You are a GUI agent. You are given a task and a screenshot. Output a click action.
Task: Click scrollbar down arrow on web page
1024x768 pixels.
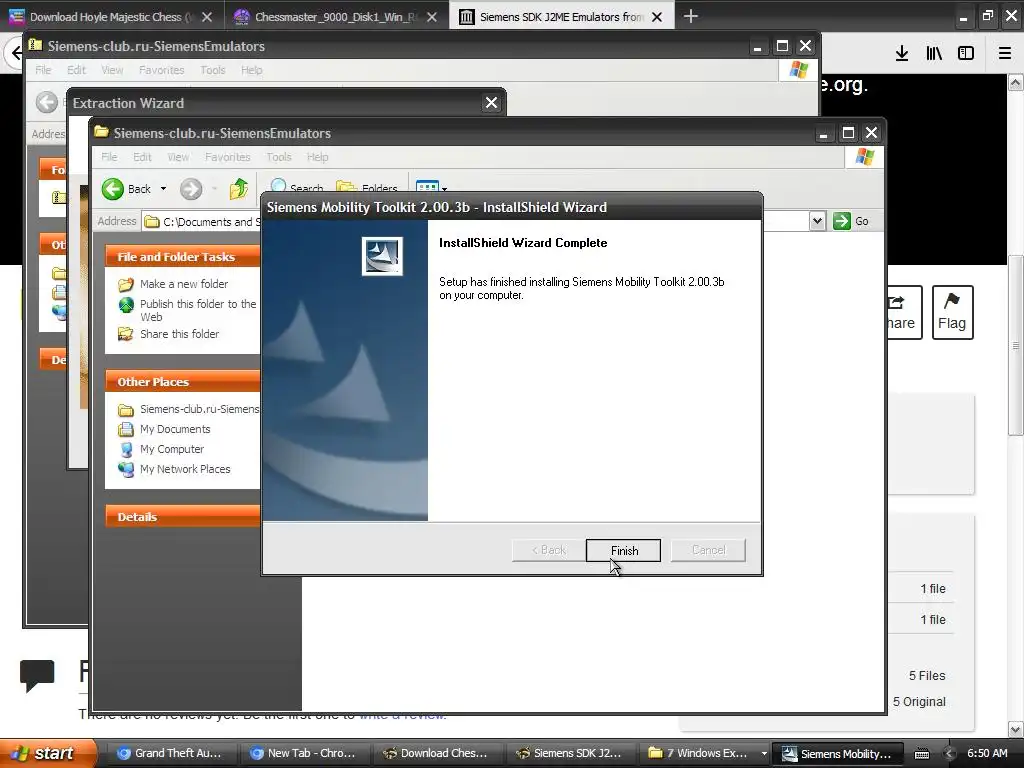click(x=1015, y=729)
